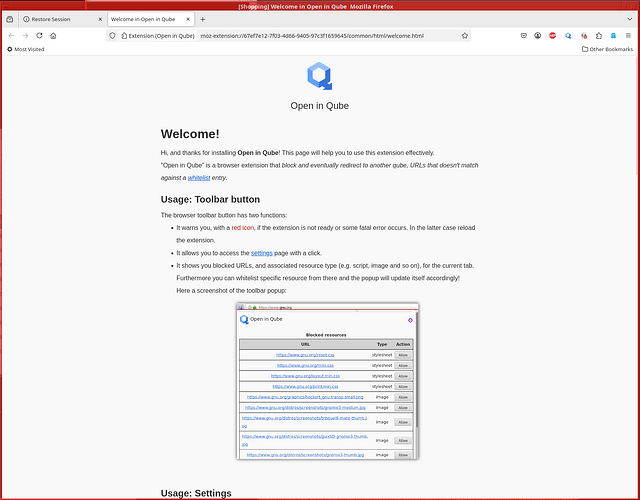The image size is (640, 500).
Task: Click the "red icon" colored text
Action: [243, 228]
